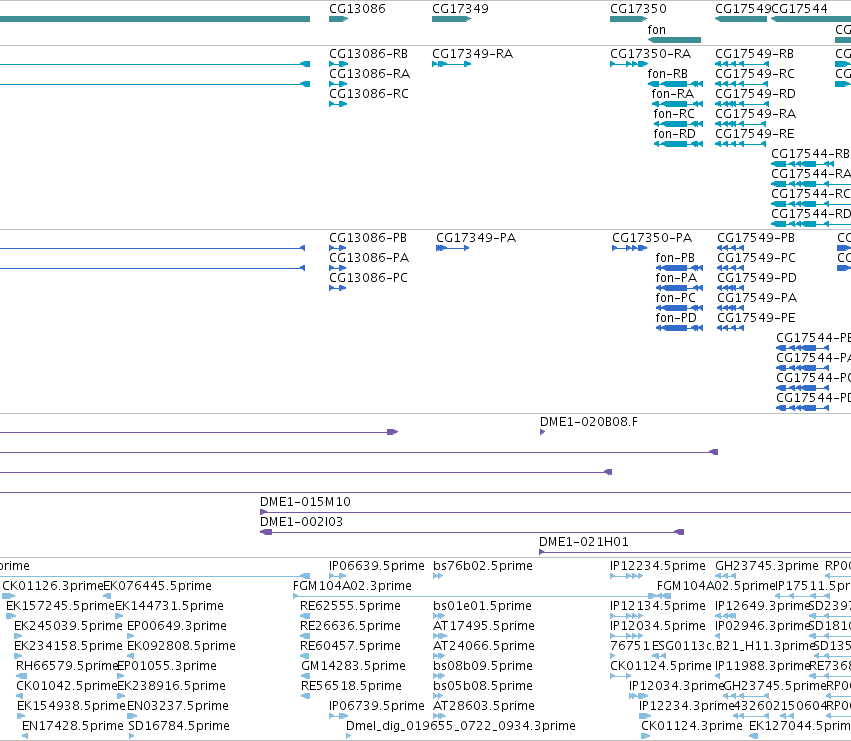The image size is (851, 741).
Task: Open the DME1-015M10 clone label
Action: click(x=306, y=502)
